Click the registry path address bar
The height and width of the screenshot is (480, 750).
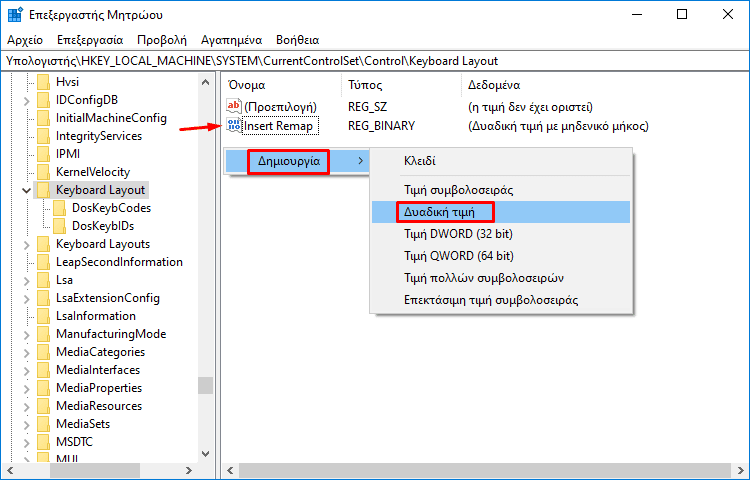[x=375, y=61]
